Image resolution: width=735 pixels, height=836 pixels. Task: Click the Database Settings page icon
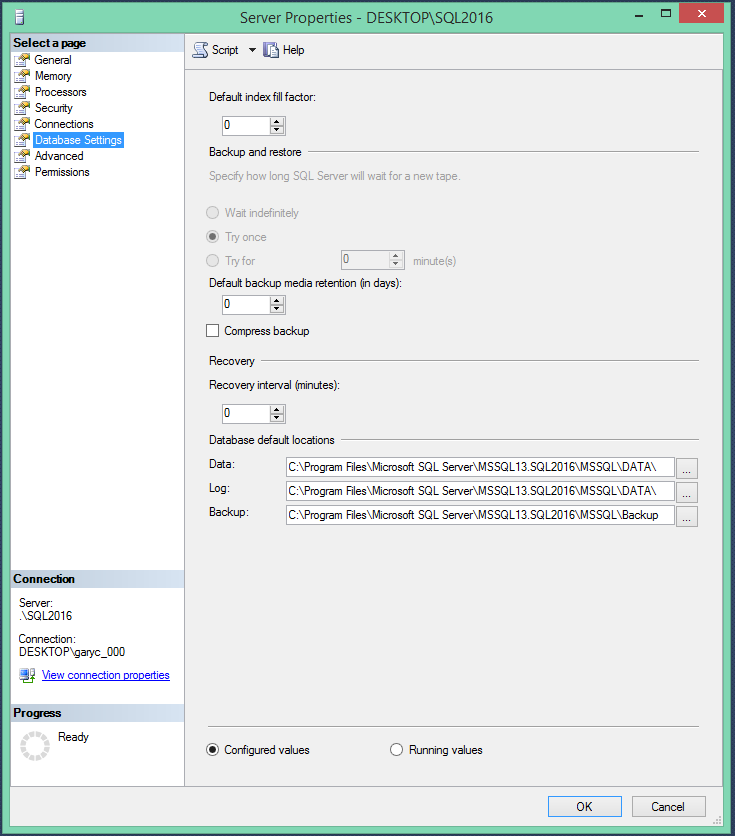point(22,140)
